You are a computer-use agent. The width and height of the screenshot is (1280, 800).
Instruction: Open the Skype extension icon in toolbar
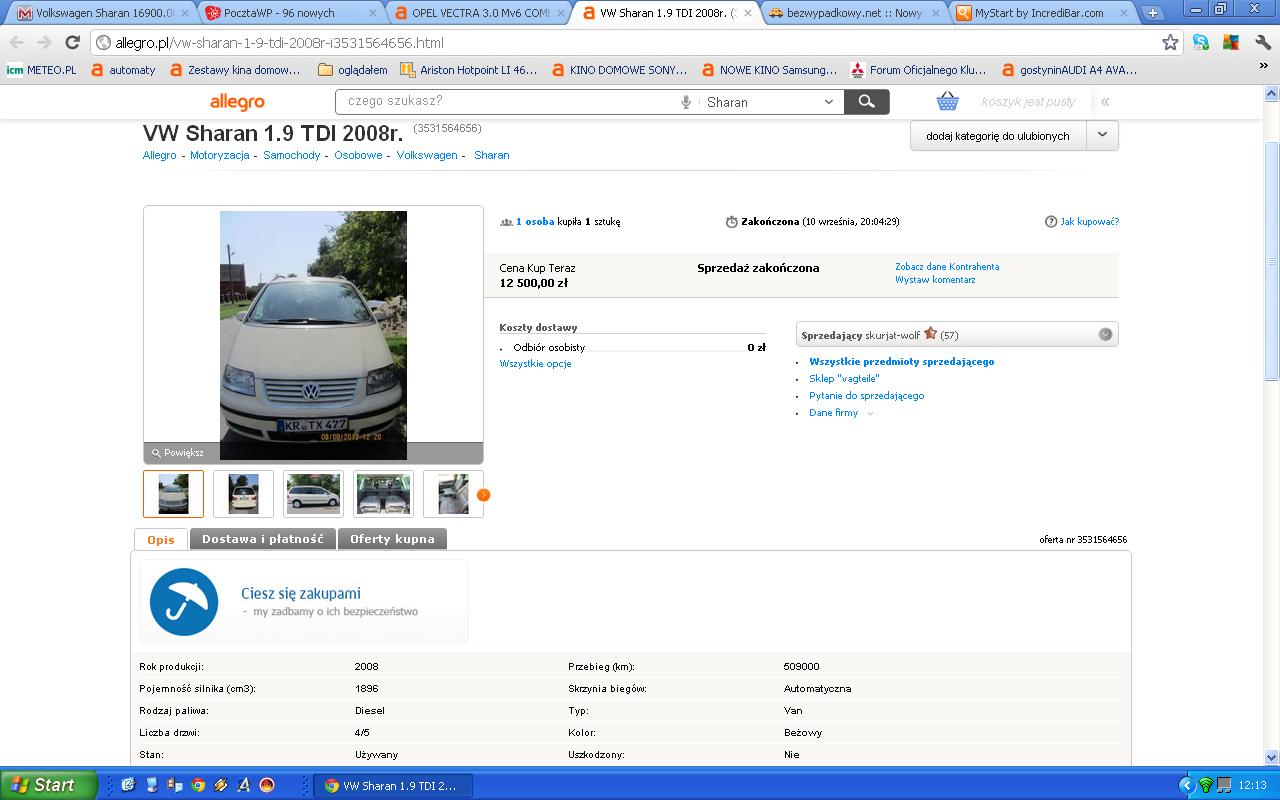(1201, 42)
